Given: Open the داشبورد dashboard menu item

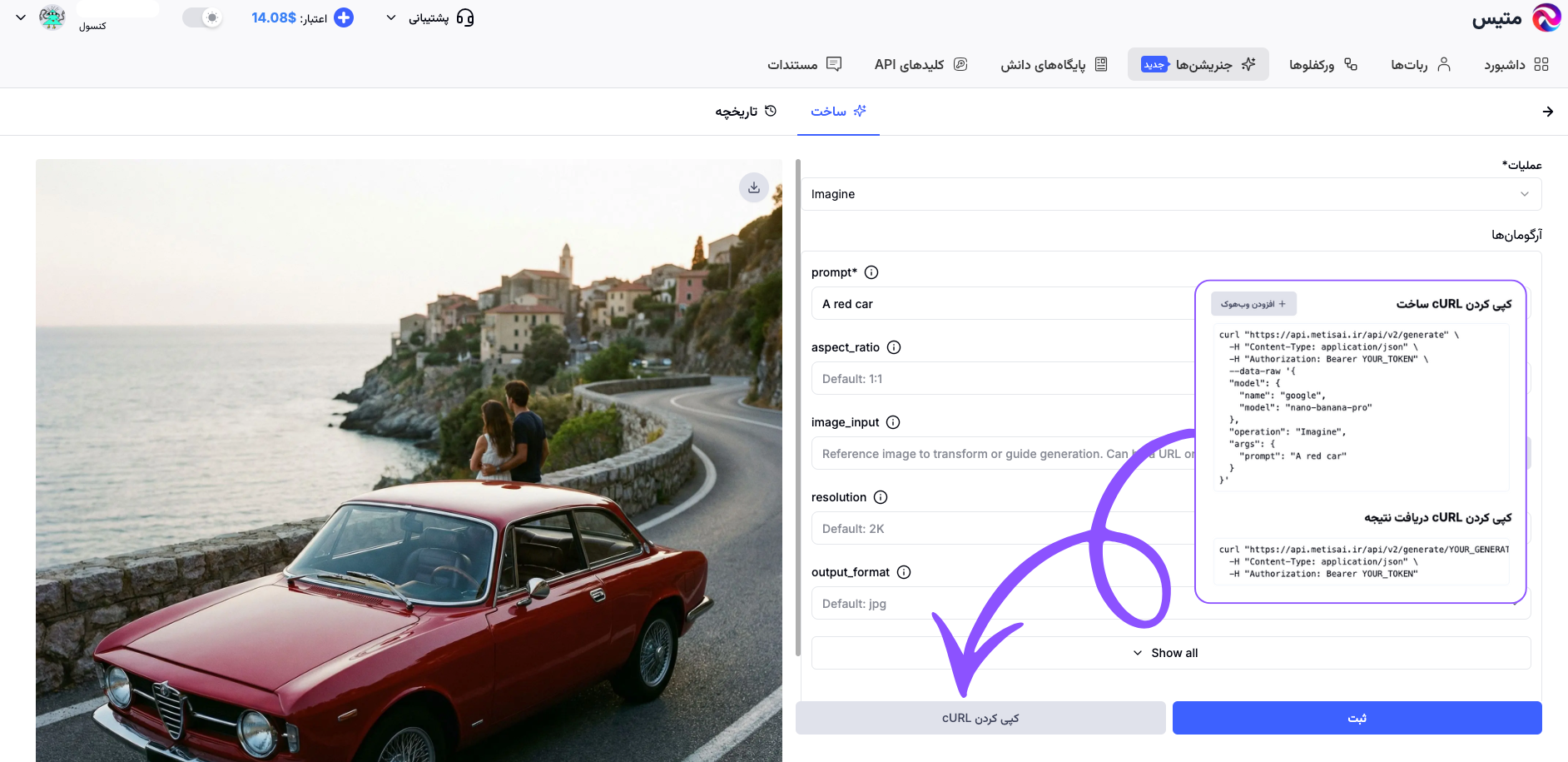Looking at the screenshot, I should (x=1516, y=64).
